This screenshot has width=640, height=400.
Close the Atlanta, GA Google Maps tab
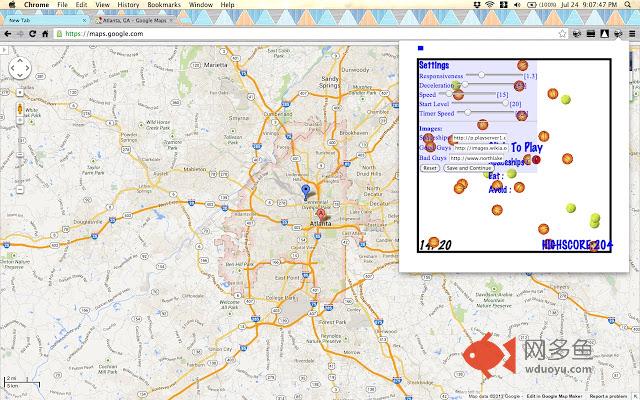tap(171, 20)
